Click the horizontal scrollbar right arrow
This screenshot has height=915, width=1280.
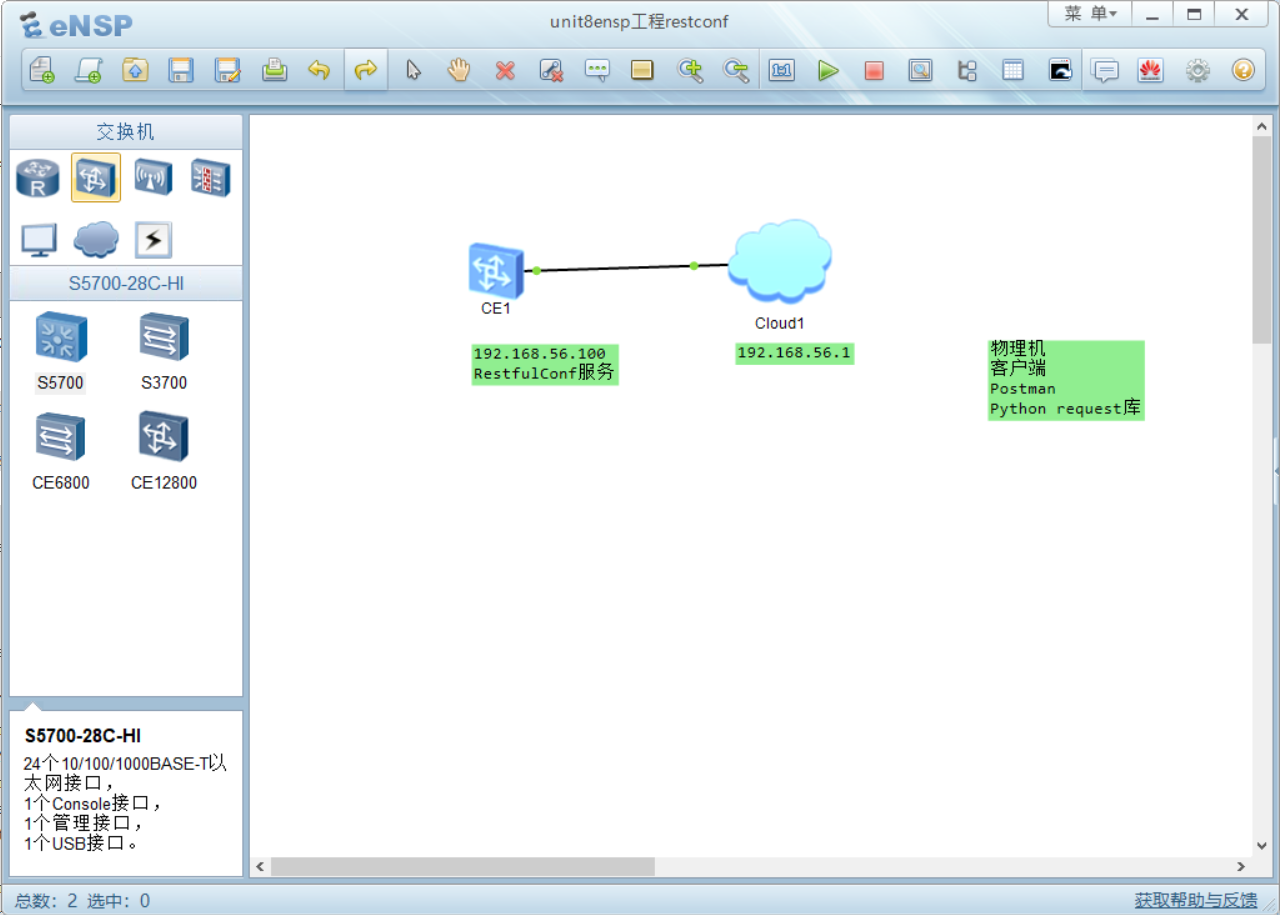1241,867
